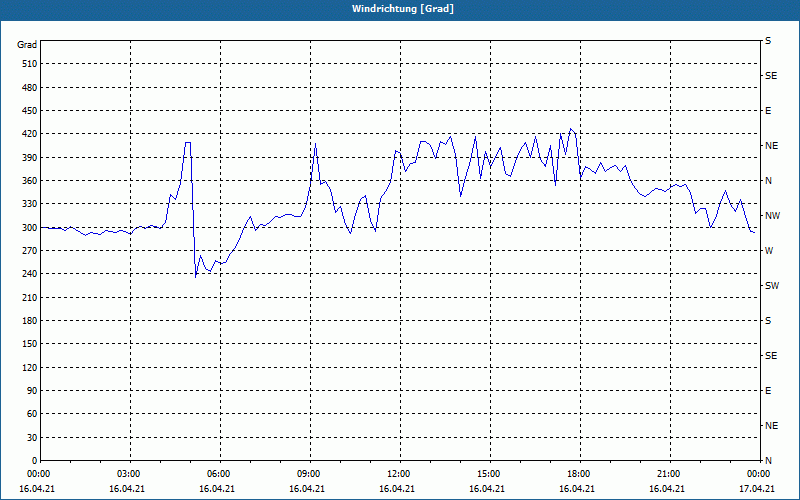Click the "03:00" time label
Screen dimensions: 800x500
click(129, 474)
